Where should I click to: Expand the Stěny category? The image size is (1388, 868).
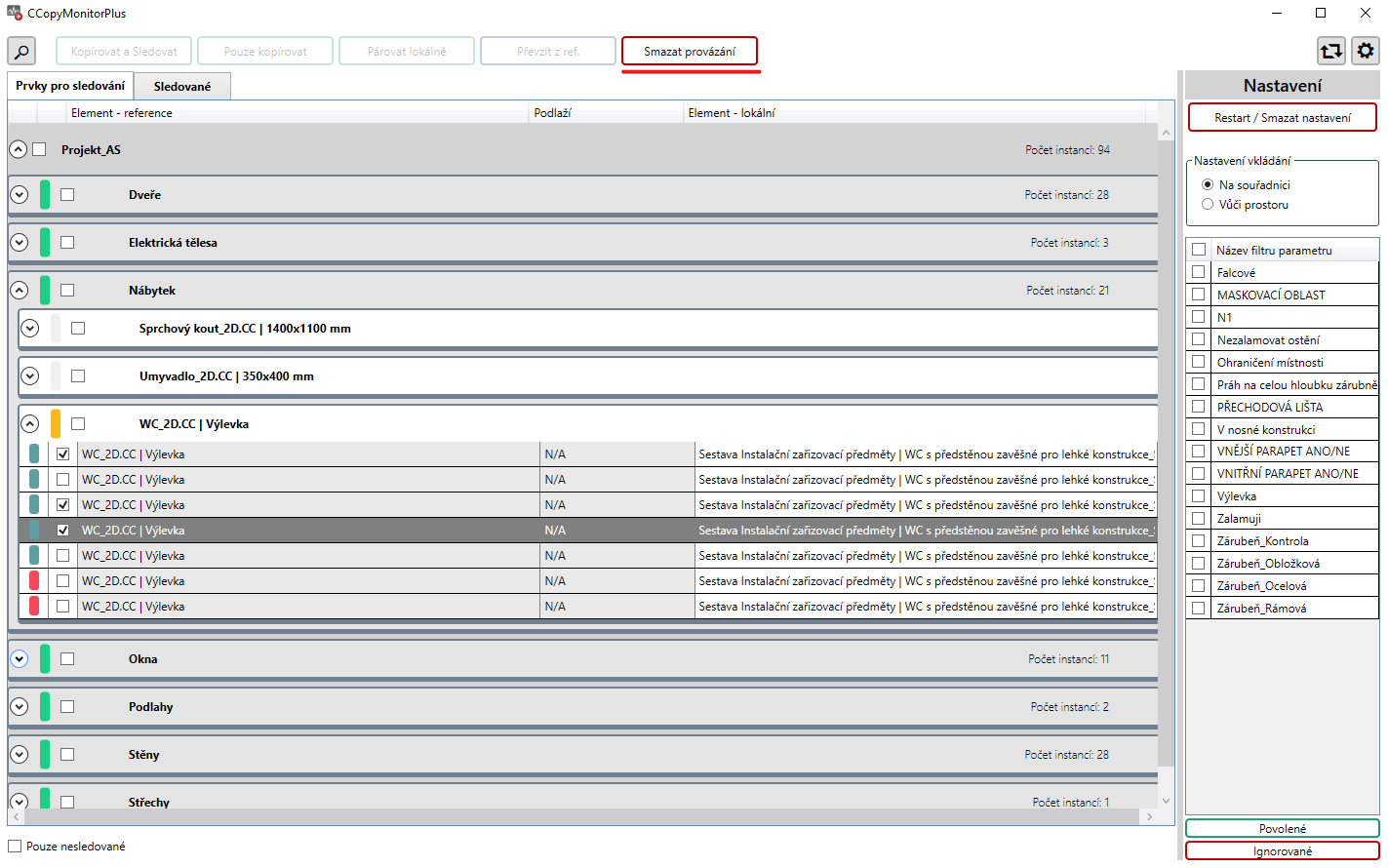coord(19,754)
